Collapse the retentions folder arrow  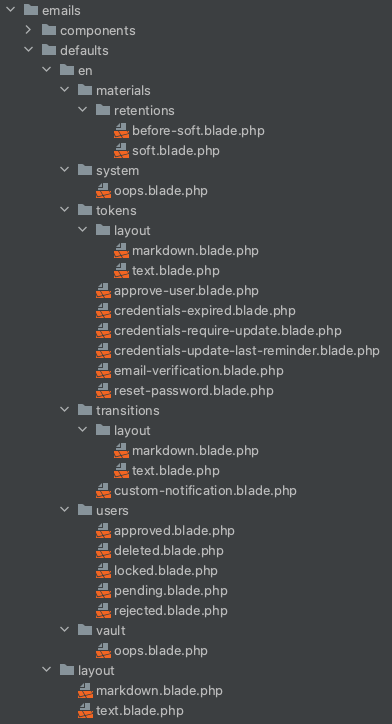click(x=82, y=110)
